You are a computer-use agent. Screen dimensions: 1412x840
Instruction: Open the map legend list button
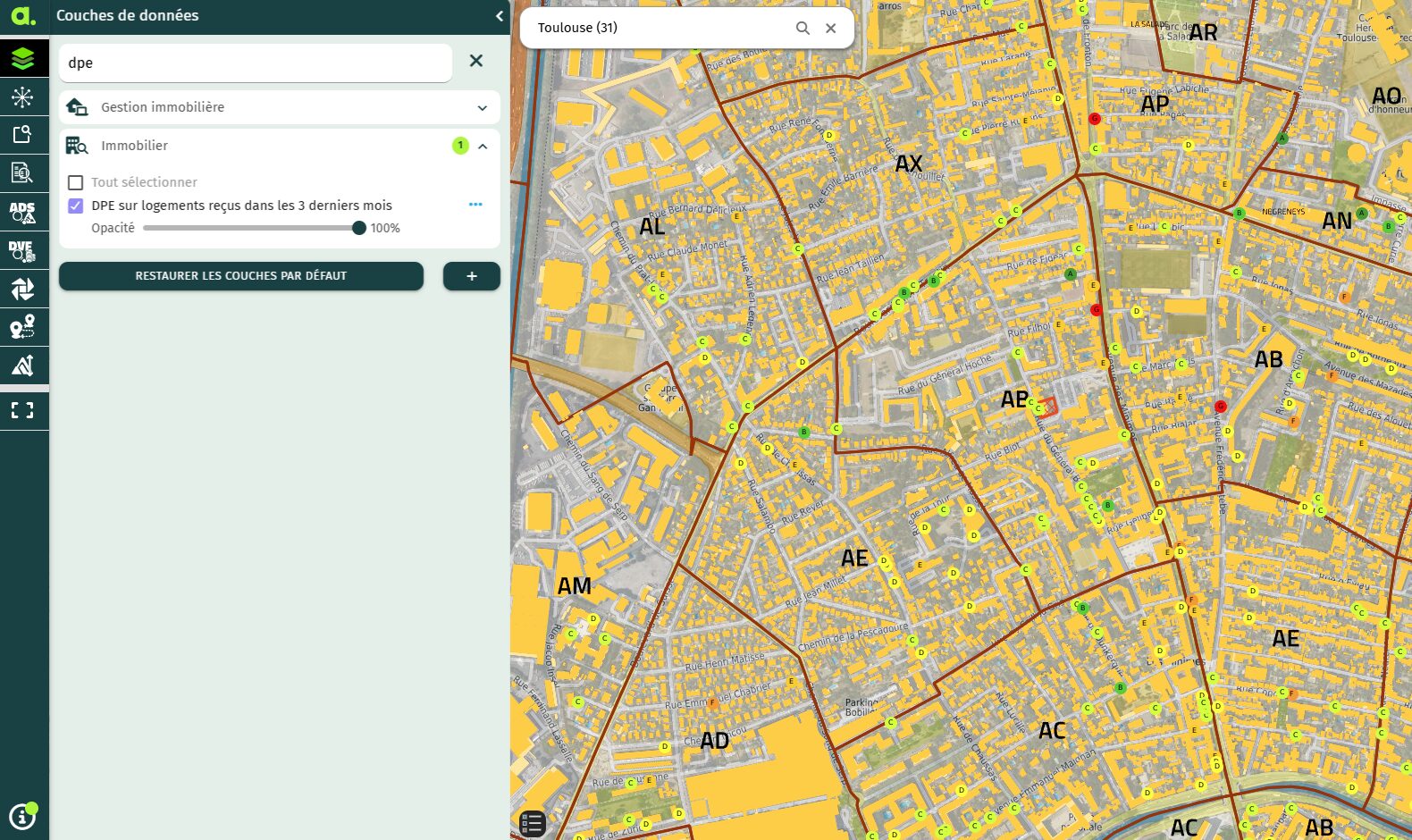532,823
